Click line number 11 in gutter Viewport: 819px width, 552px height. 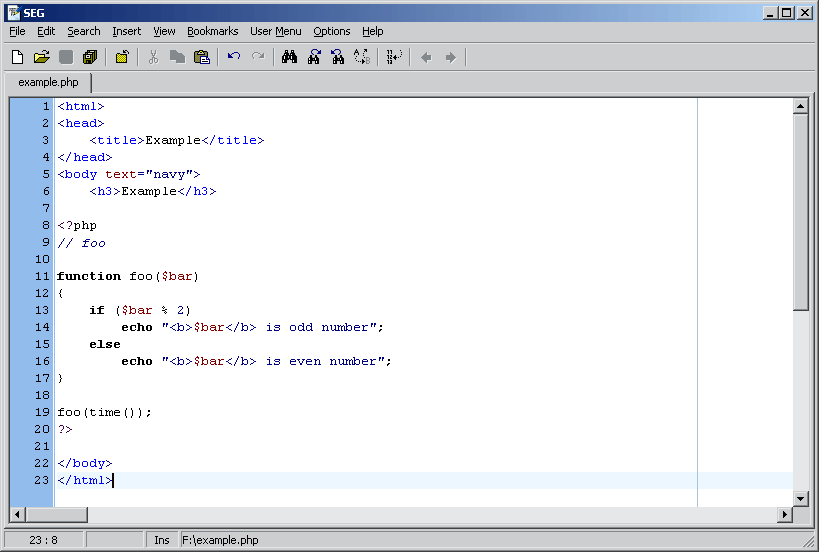tap(42, 276)
